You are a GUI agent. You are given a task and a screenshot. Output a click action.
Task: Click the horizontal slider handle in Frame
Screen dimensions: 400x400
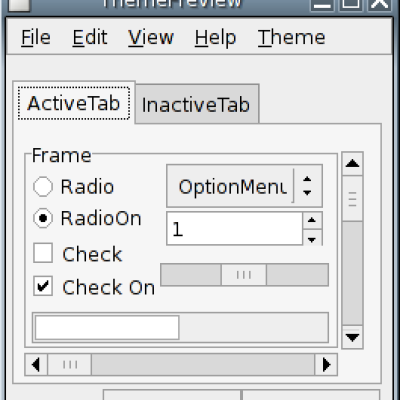pos(244,275)
